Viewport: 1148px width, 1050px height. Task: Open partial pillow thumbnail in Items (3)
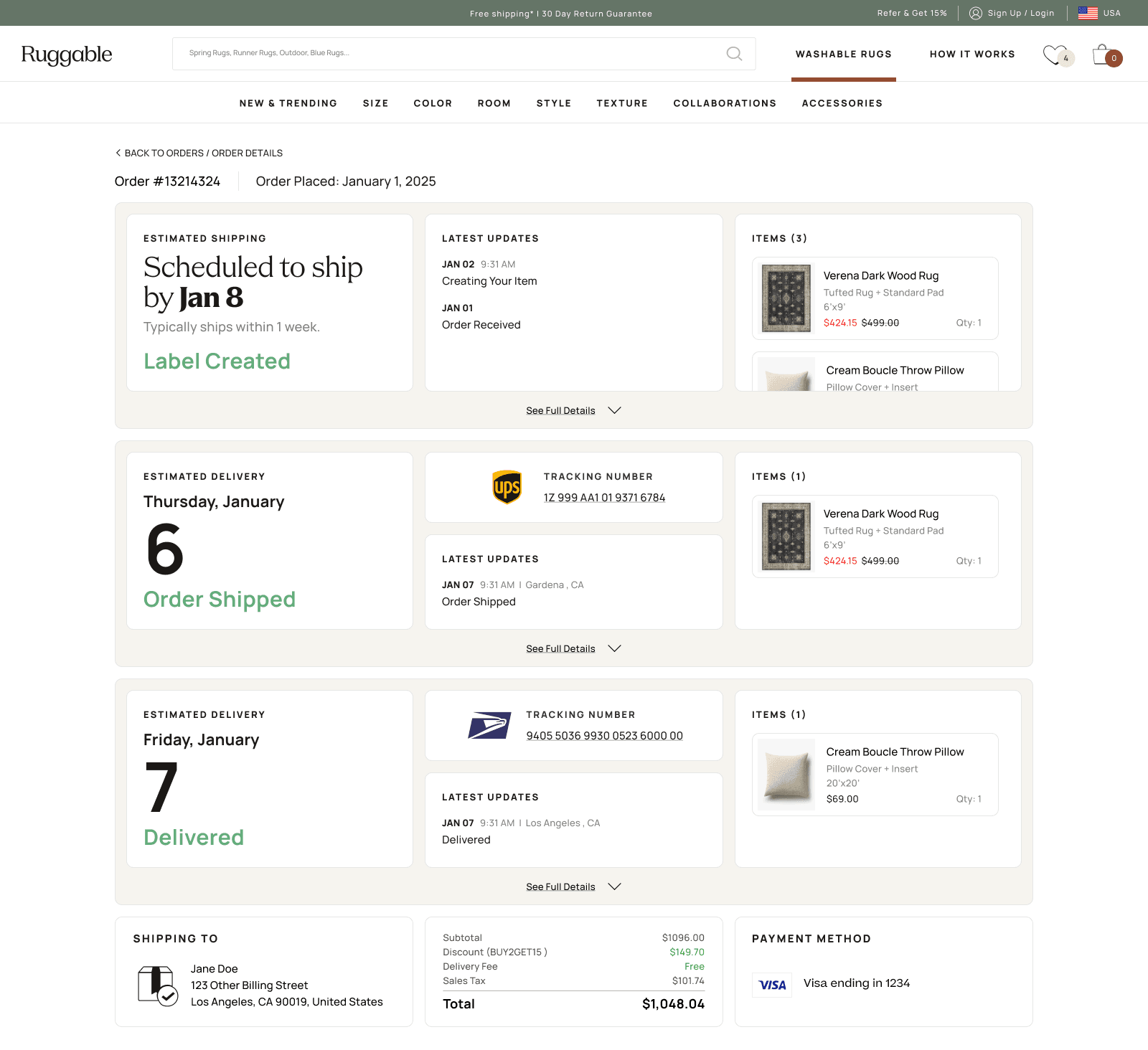pos(786,374)
